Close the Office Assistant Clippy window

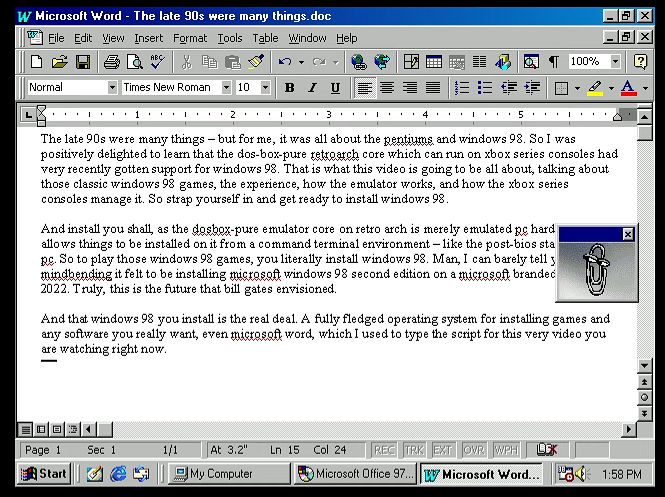(628, 234)
